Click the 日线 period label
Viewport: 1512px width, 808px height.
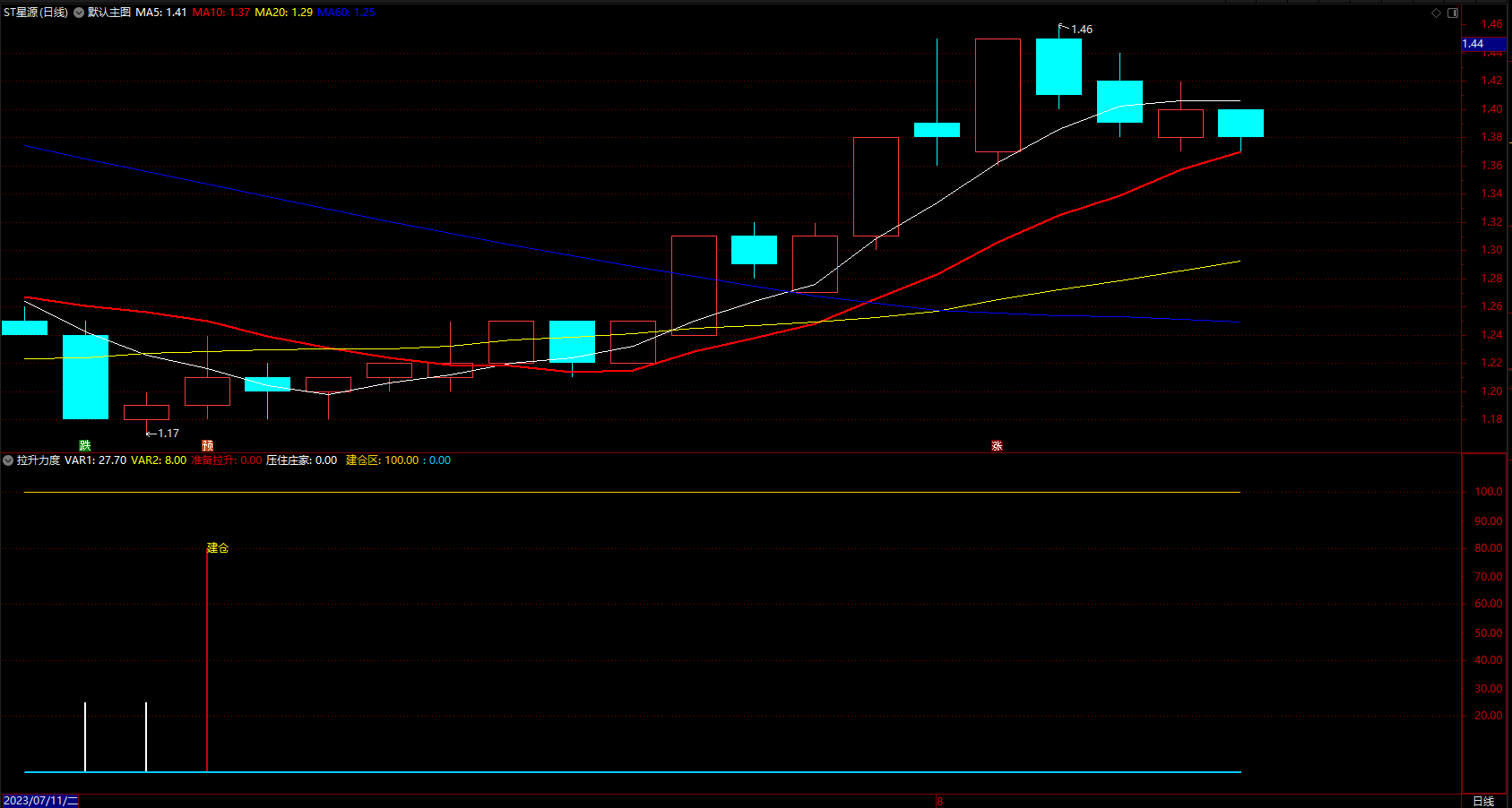click(x=1484, y=801)
